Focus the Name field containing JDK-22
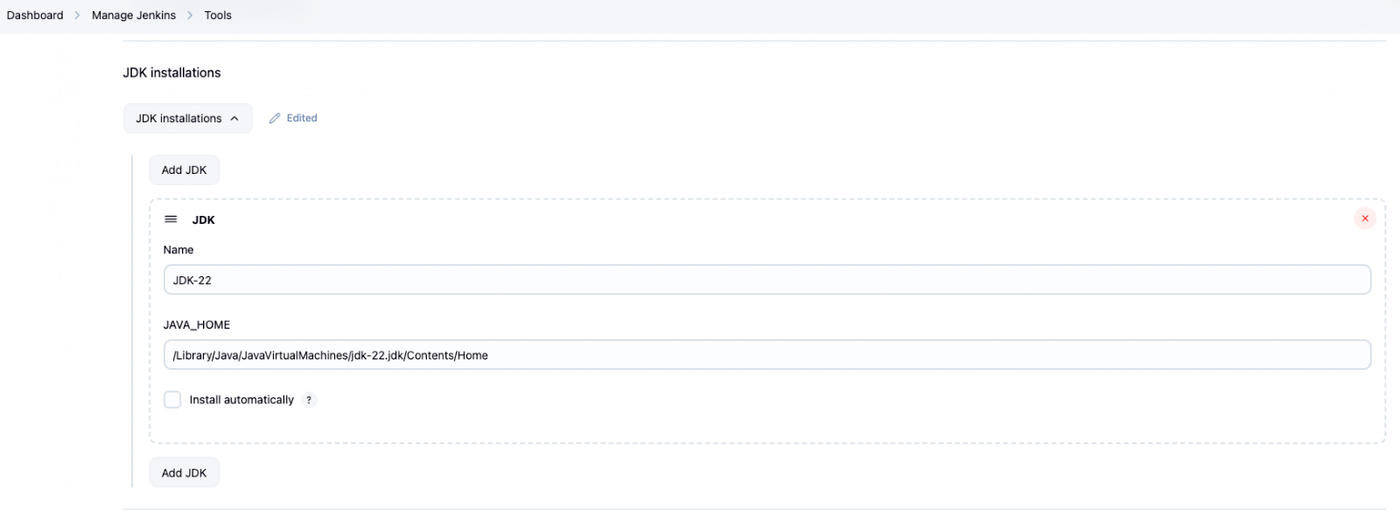Screen dimensions: 1400x522 [767, 280]
